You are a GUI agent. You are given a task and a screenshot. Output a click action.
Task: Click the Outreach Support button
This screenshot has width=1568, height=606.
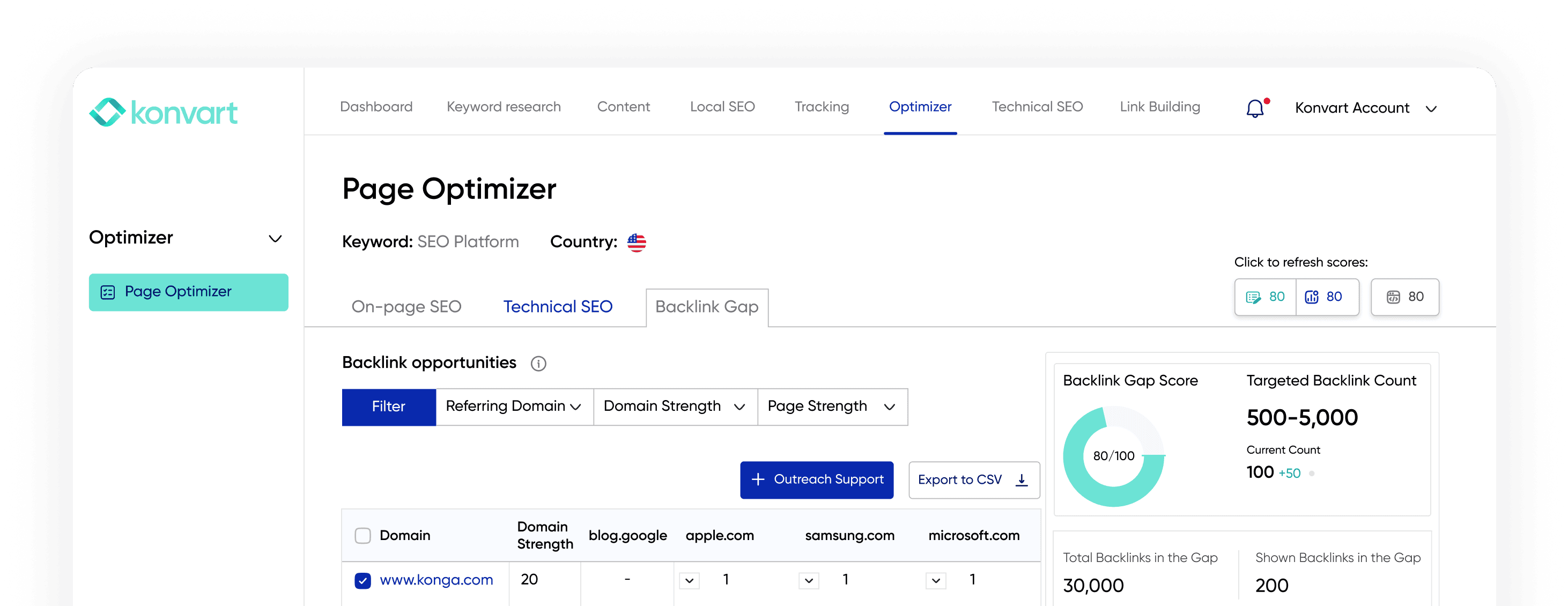coord(816,479)
